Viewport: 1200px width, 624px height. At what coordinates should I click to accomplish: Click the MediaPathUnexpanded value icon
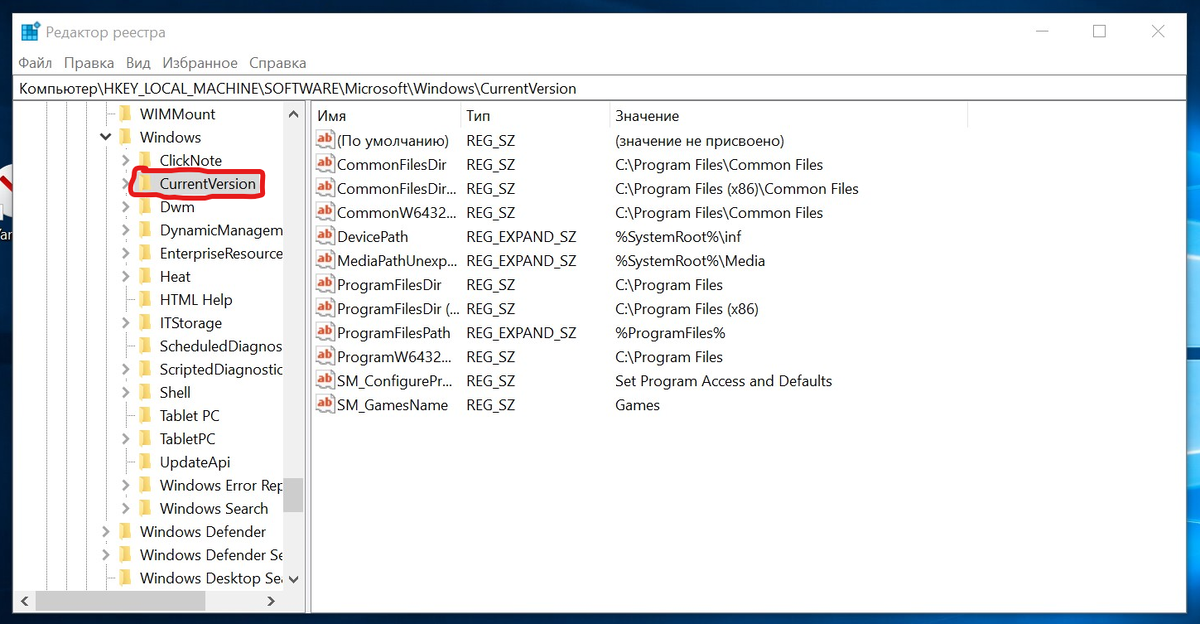click(324, 260)
